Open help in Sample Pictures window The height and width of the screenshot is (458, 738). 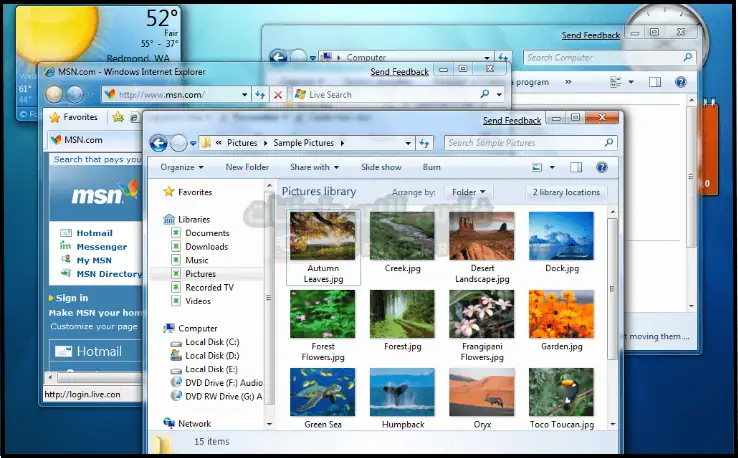point(602,167)
